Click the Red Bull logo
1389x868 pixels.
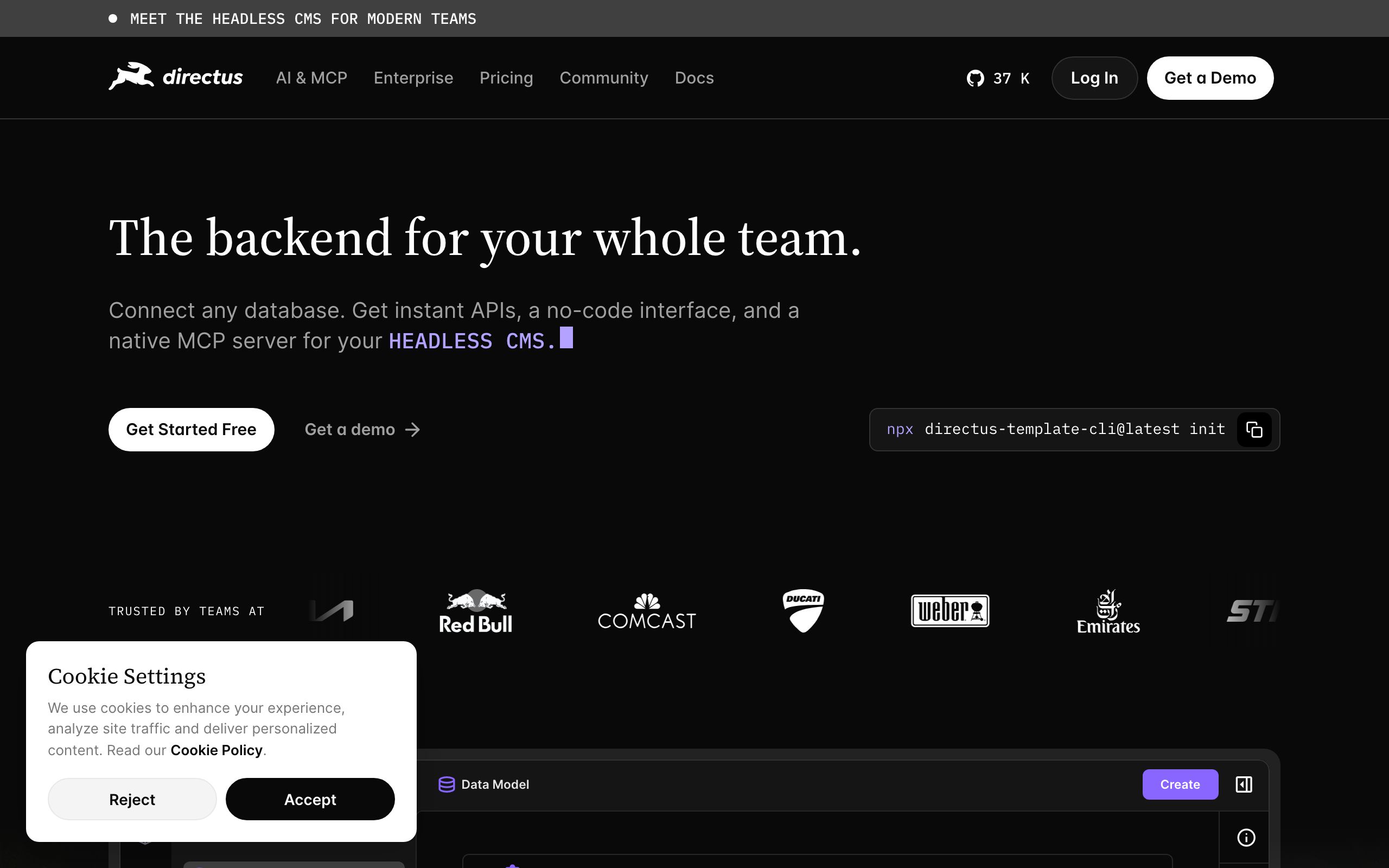[x=476, y=611]
